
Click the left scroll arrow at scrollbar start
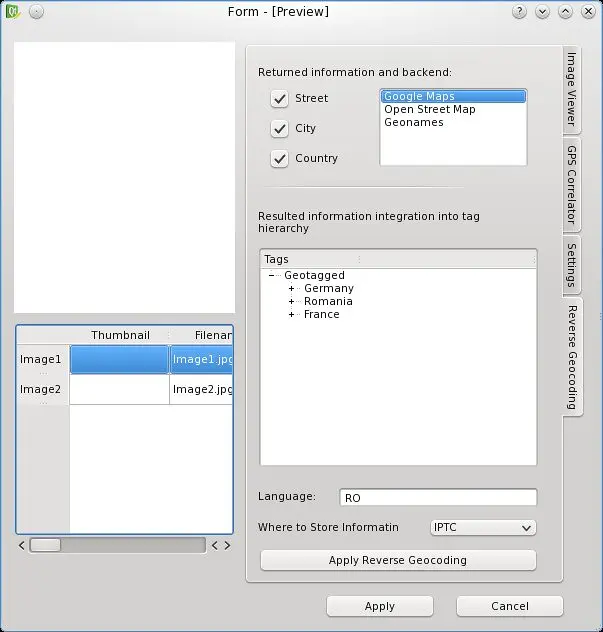point(22,545)
